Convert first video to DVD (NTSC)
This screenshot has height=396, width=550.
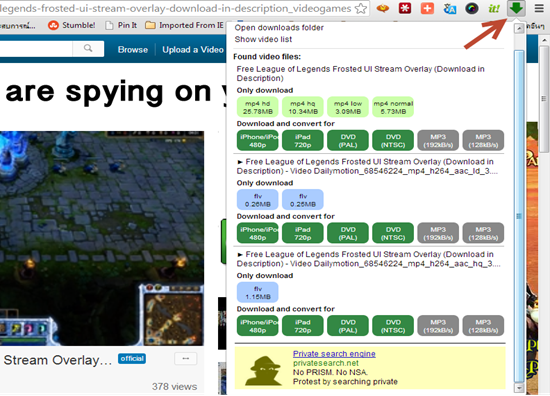(x=393, y=141)
